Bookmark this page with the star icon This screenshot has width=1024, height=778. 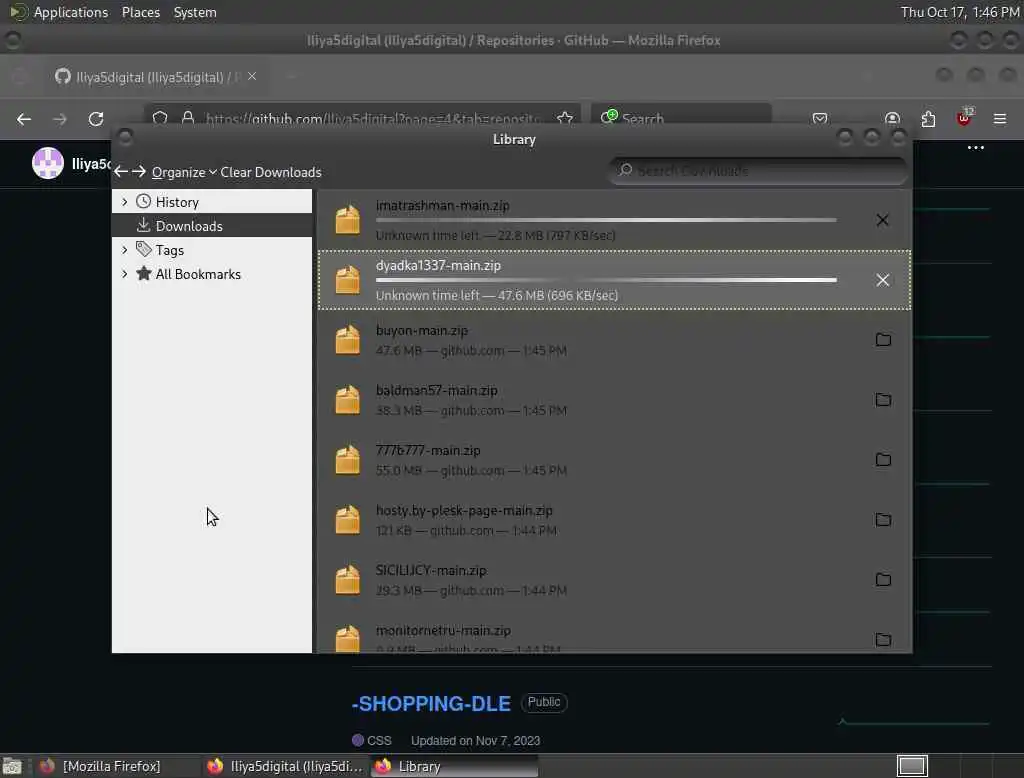coord(565,119)
